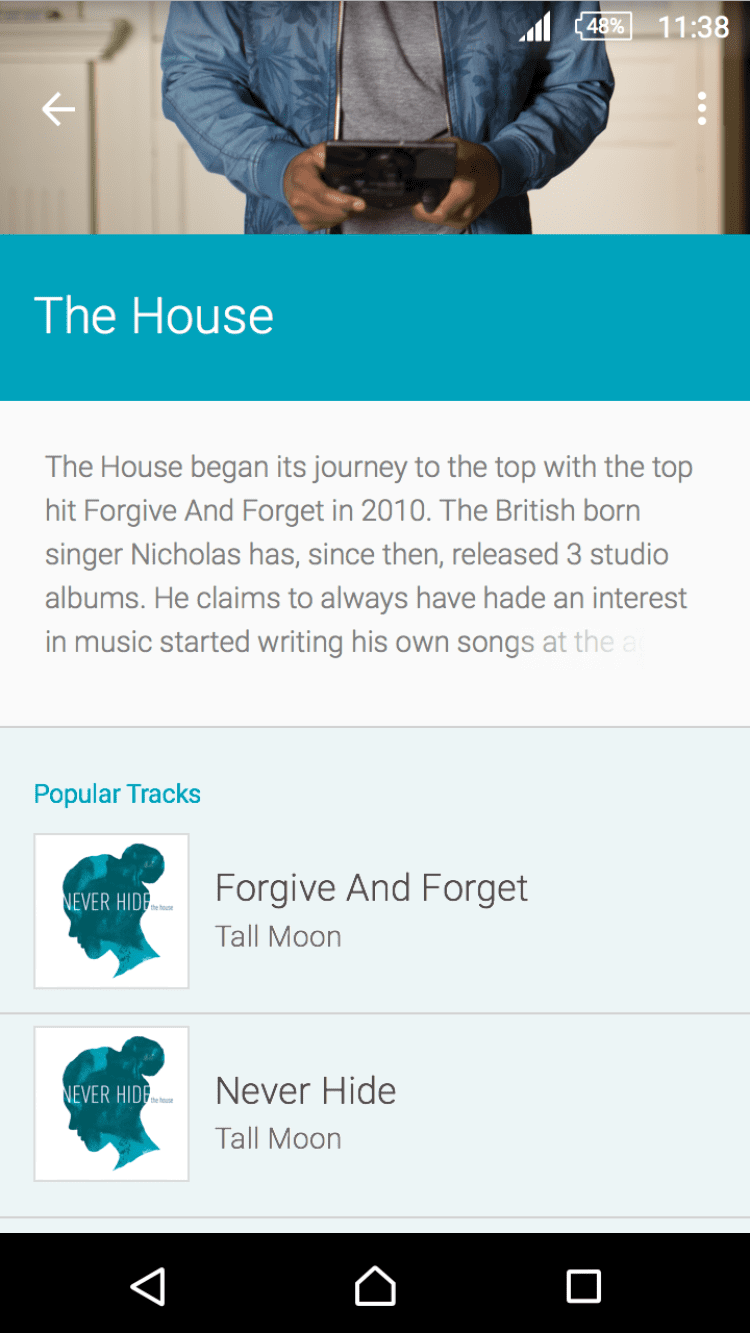750x1333 pixels.
Task: Tap Tall Moon under Never Hide
Action: point(278,1139)
